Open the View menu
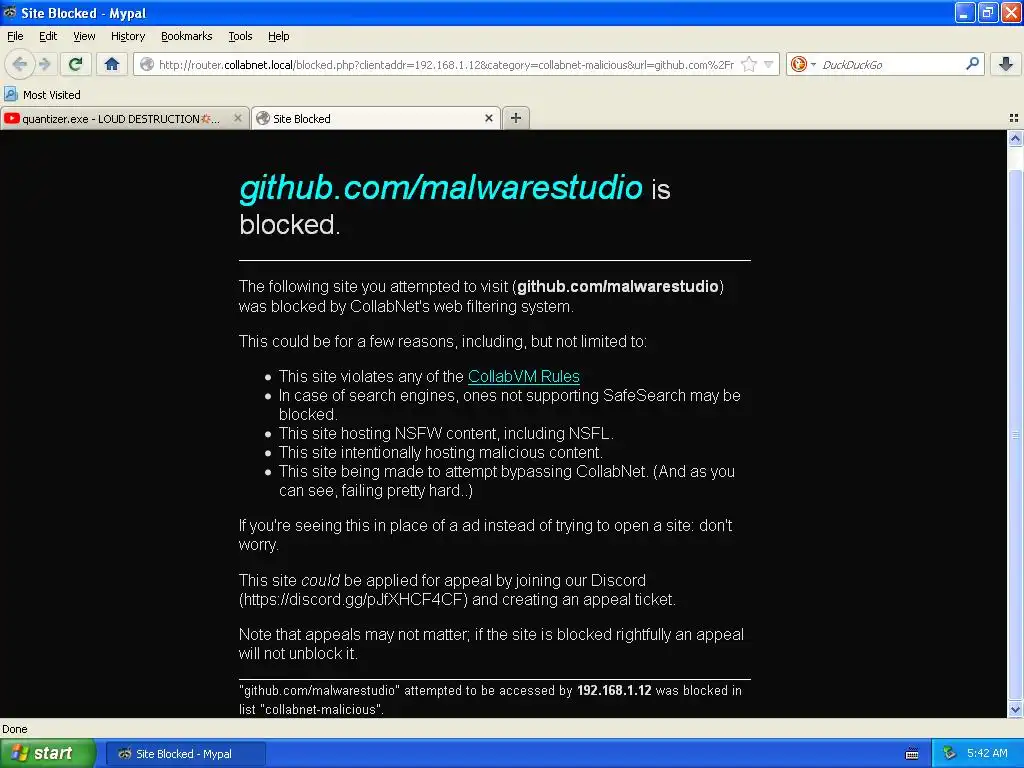1024x768 pixels. click(x=84, y=36)
